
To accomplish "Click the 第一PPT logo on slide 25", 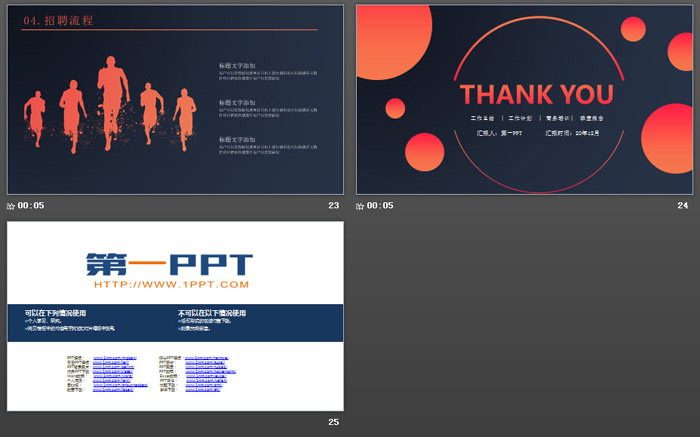I will point(168,264).
